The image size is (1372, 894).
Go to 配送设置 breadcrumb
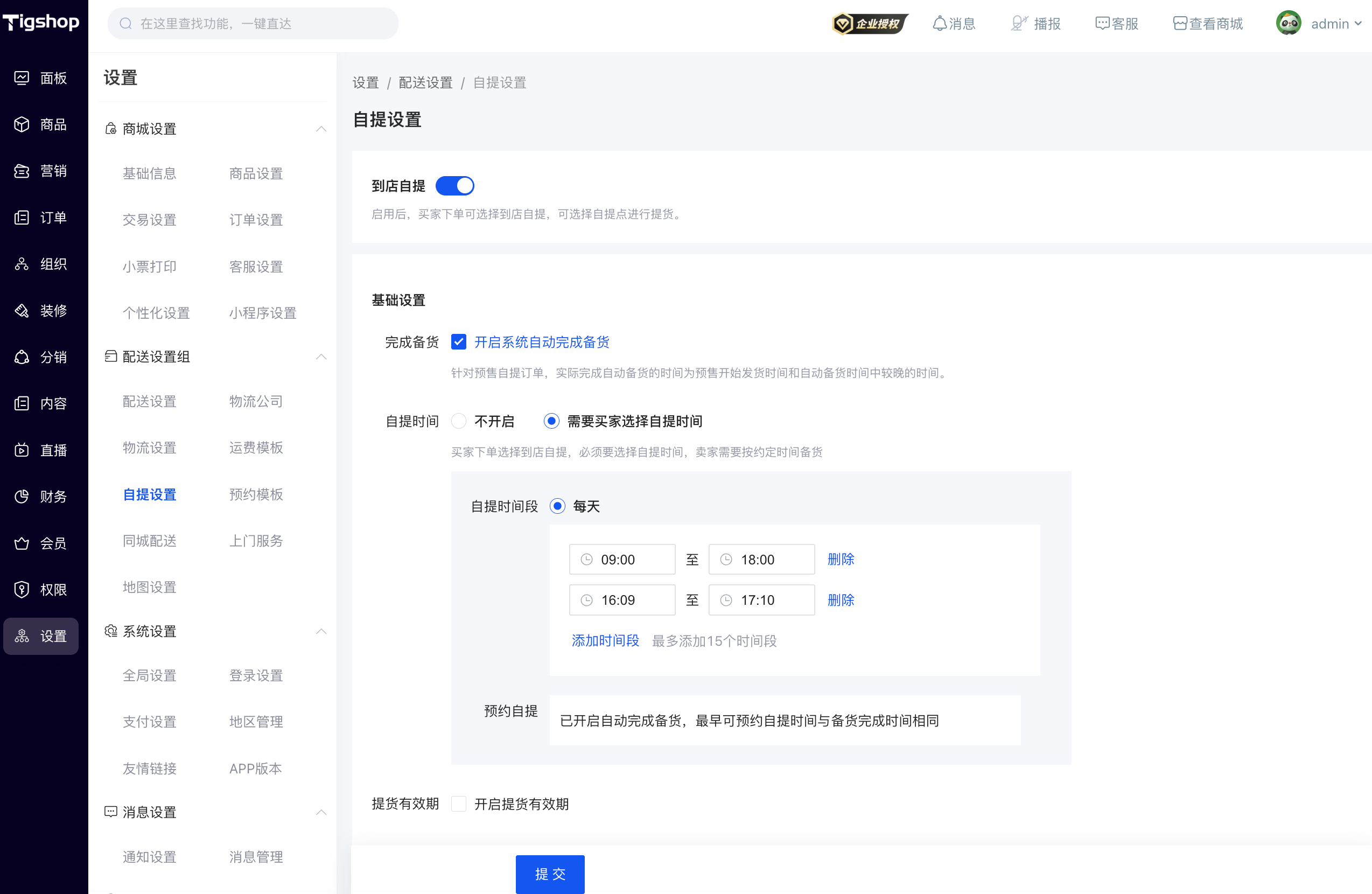click(x=425, y=83)
